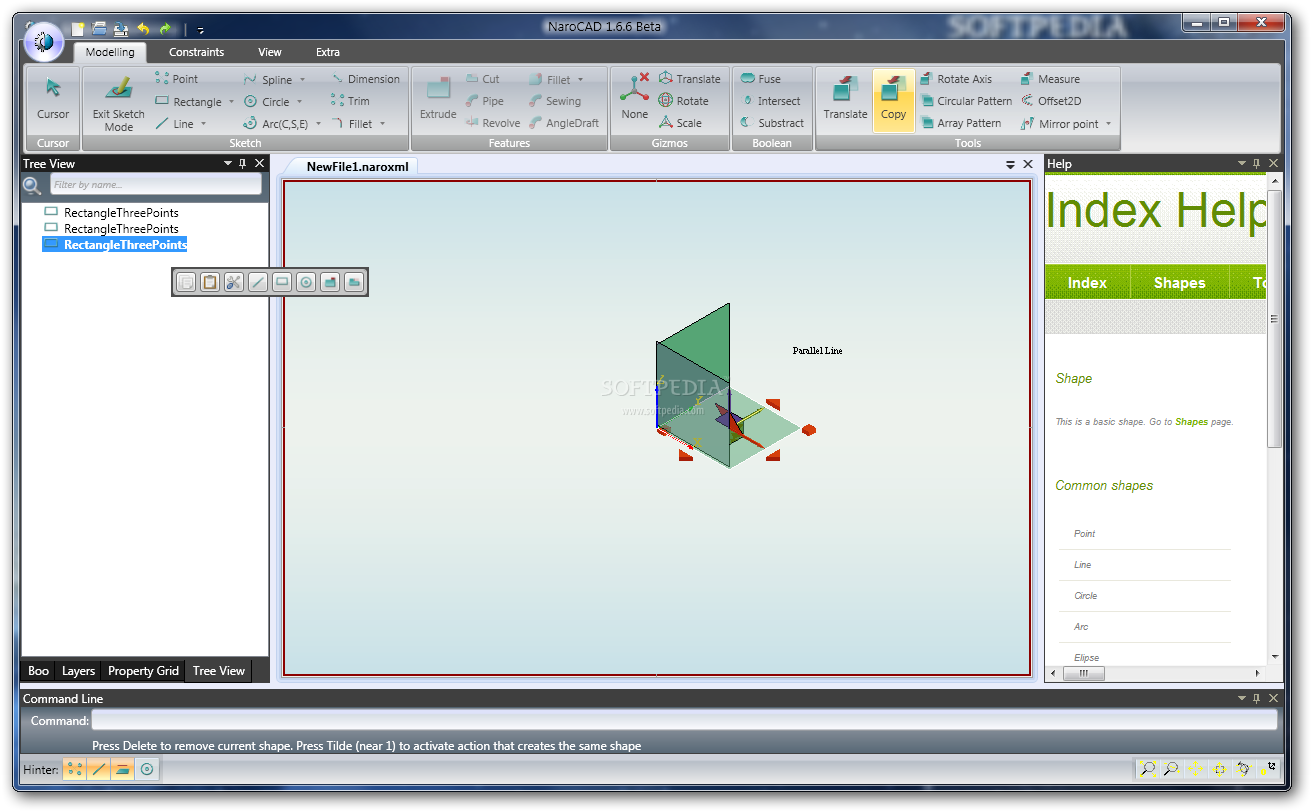Click the highlighted Copy tool

(x=893, y=99)
